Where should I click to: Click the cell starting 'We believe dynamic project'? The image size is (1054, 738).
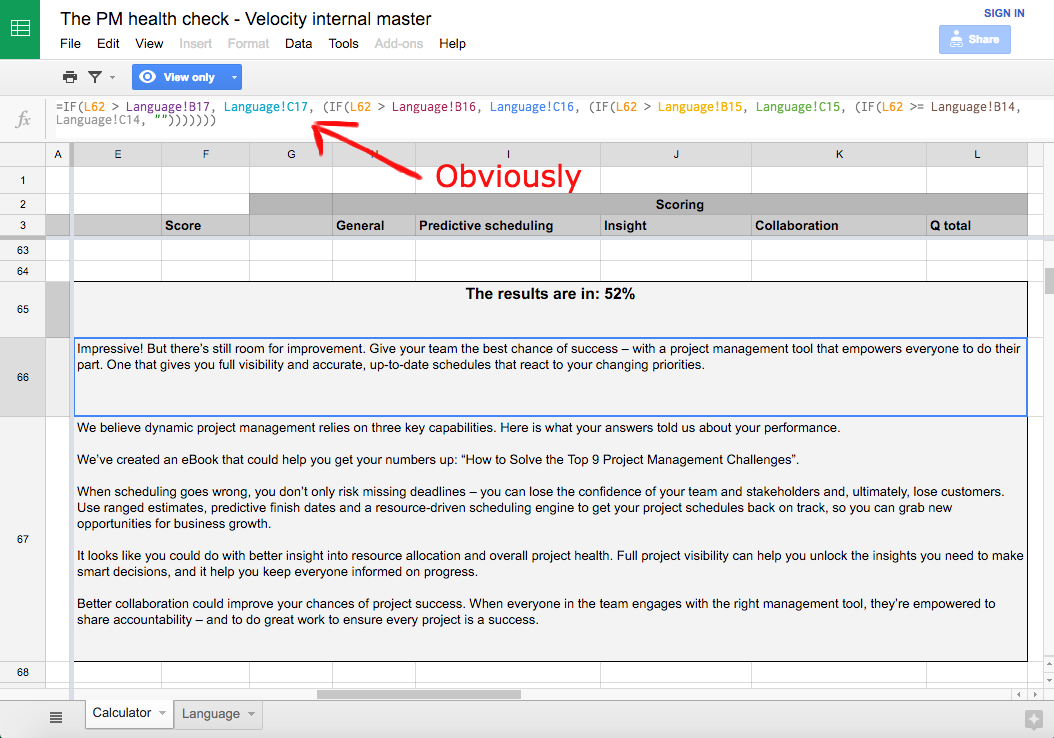coord(551,539)
